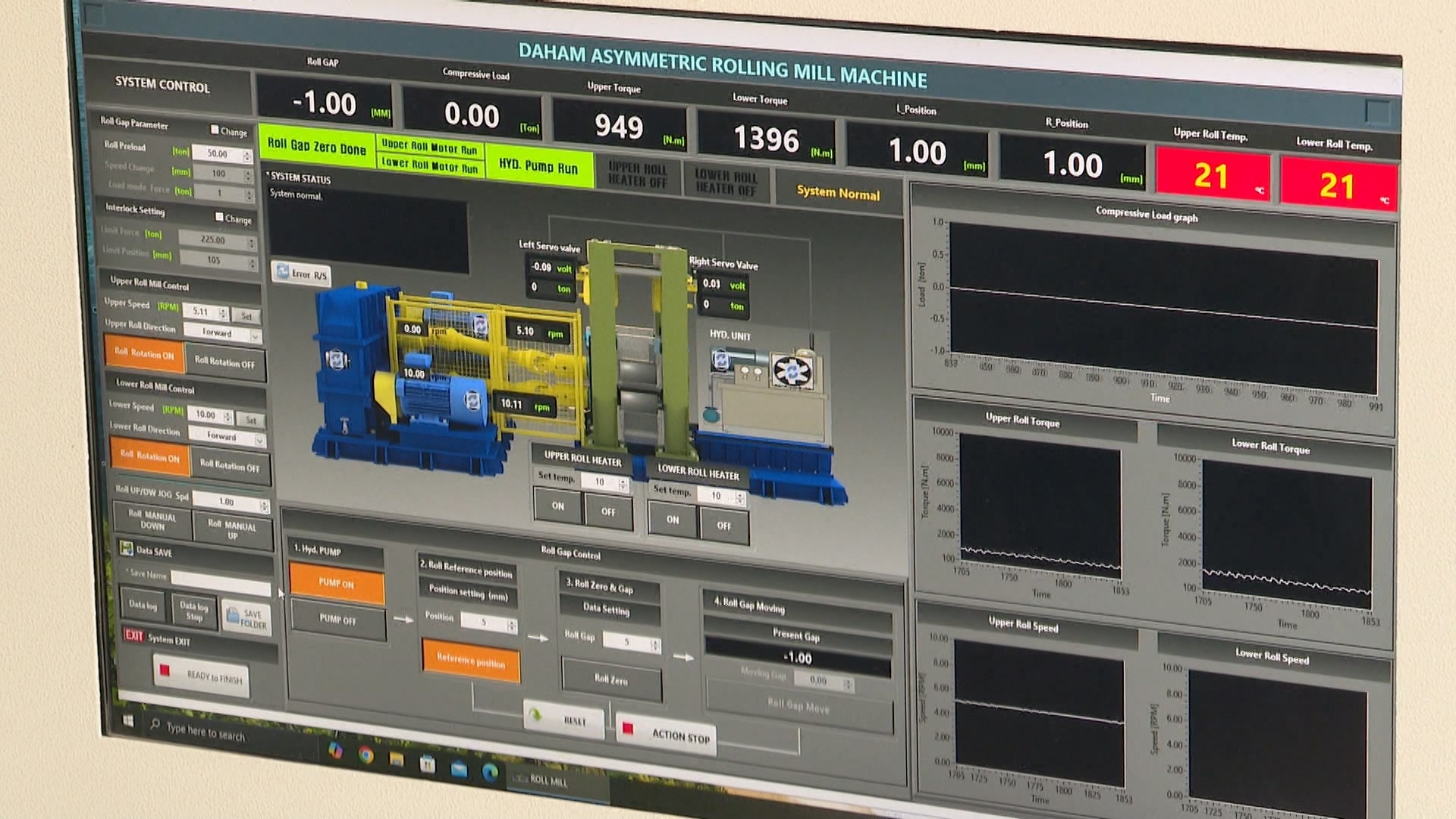Open the SAVE FOLDER icon button
Image resolution: width=1456 pixels, height=819 pixels.
coord(247,619)
